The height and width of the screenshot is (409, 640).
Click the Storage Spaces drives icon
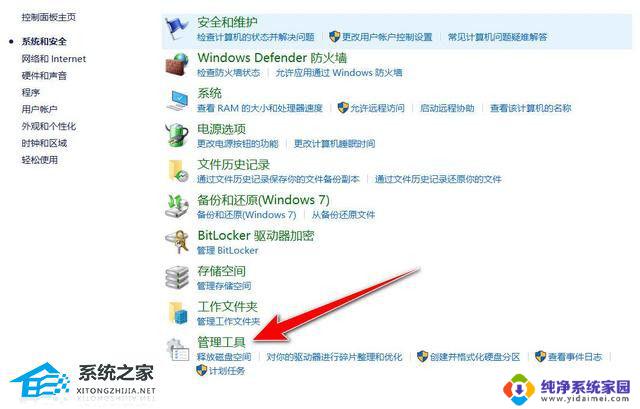pyautogui.click(x=177, y=277)
